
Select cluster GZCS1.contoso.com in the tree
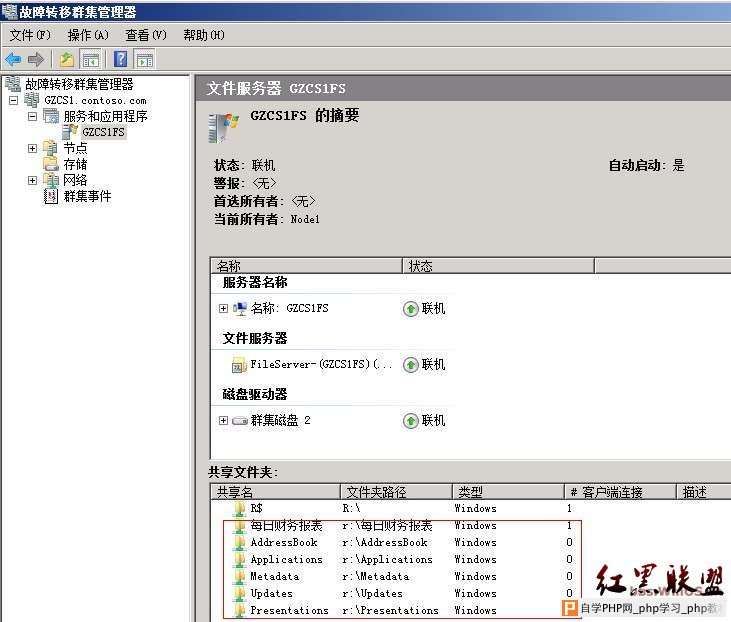[x=95, y=100]
